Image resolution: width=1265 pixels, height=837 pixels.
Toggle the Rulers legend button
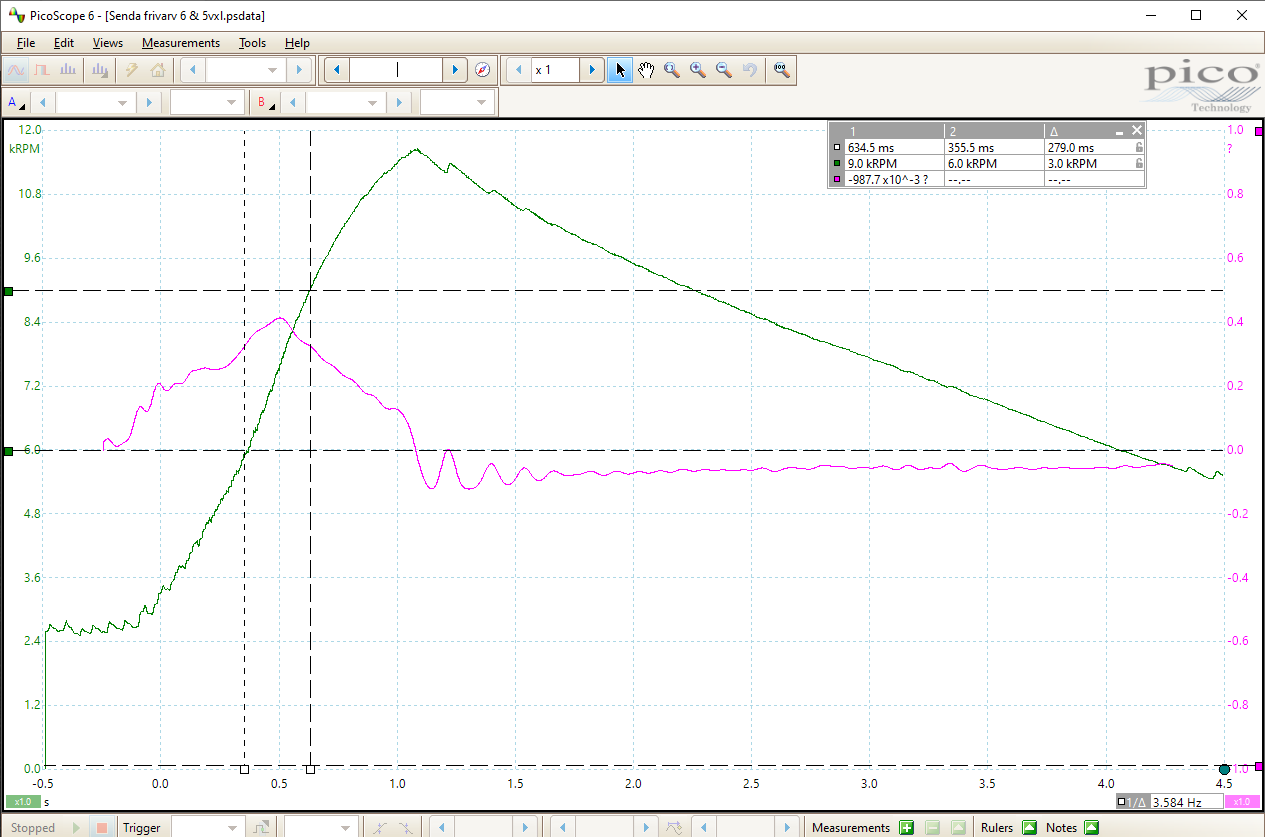pyautogui.click(x=1029, y=827)
